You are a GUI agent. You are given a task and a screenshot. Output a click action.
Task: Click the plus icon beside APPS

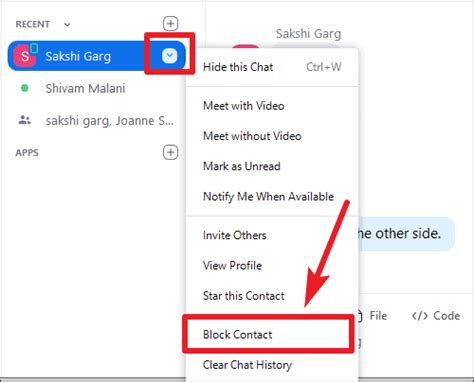pyautogui.click(x=170, y=152)
